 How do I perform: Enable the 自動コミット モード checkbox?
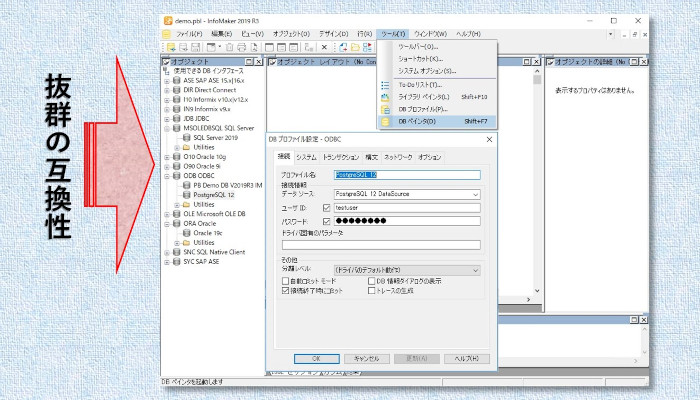pyautogui.click(x=285, y=281)
